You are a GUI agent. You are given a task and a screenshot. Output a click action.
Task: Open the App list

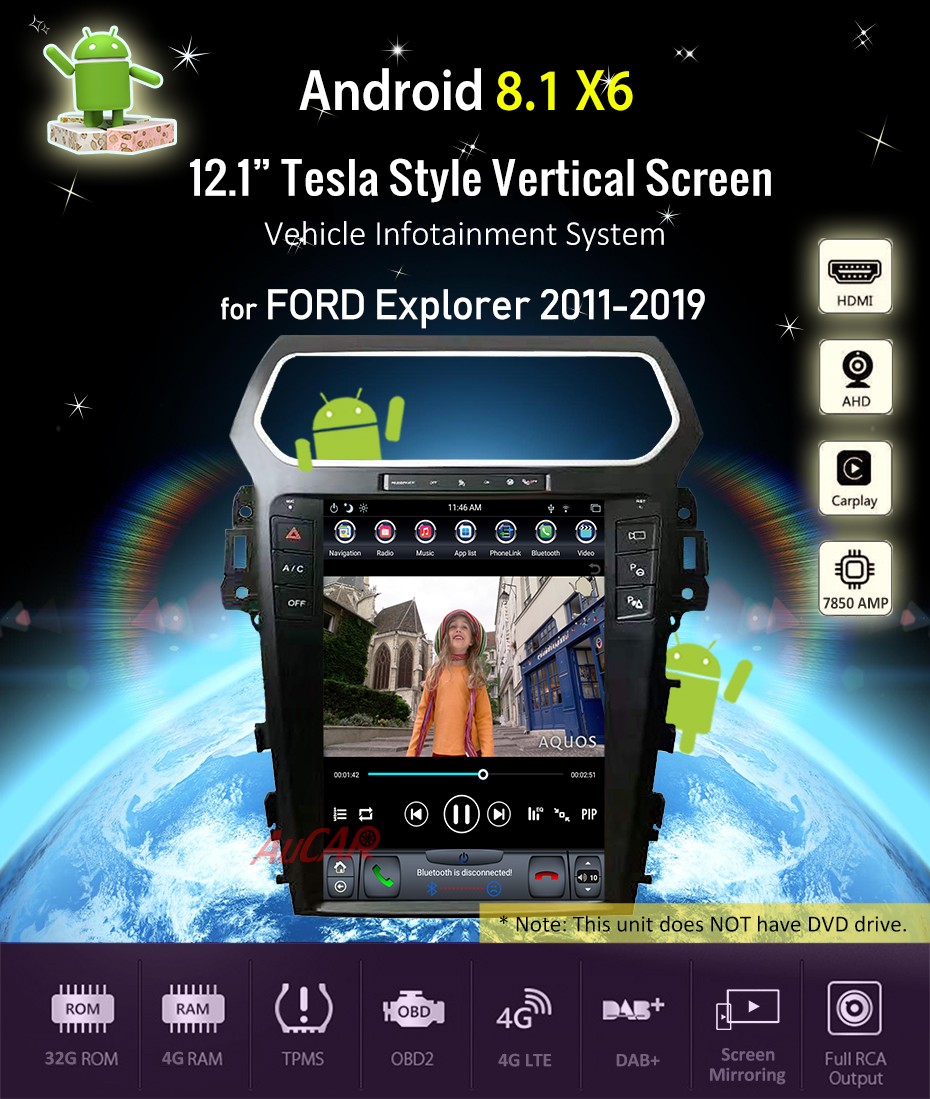[x=465, y=538]
